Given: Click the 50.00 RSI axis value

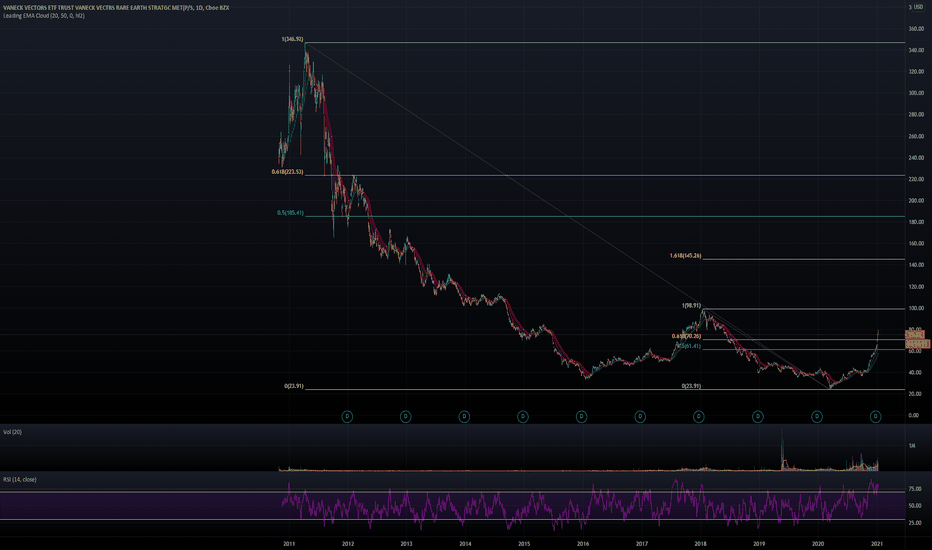Looking at the screenshot, I should 915,505.
